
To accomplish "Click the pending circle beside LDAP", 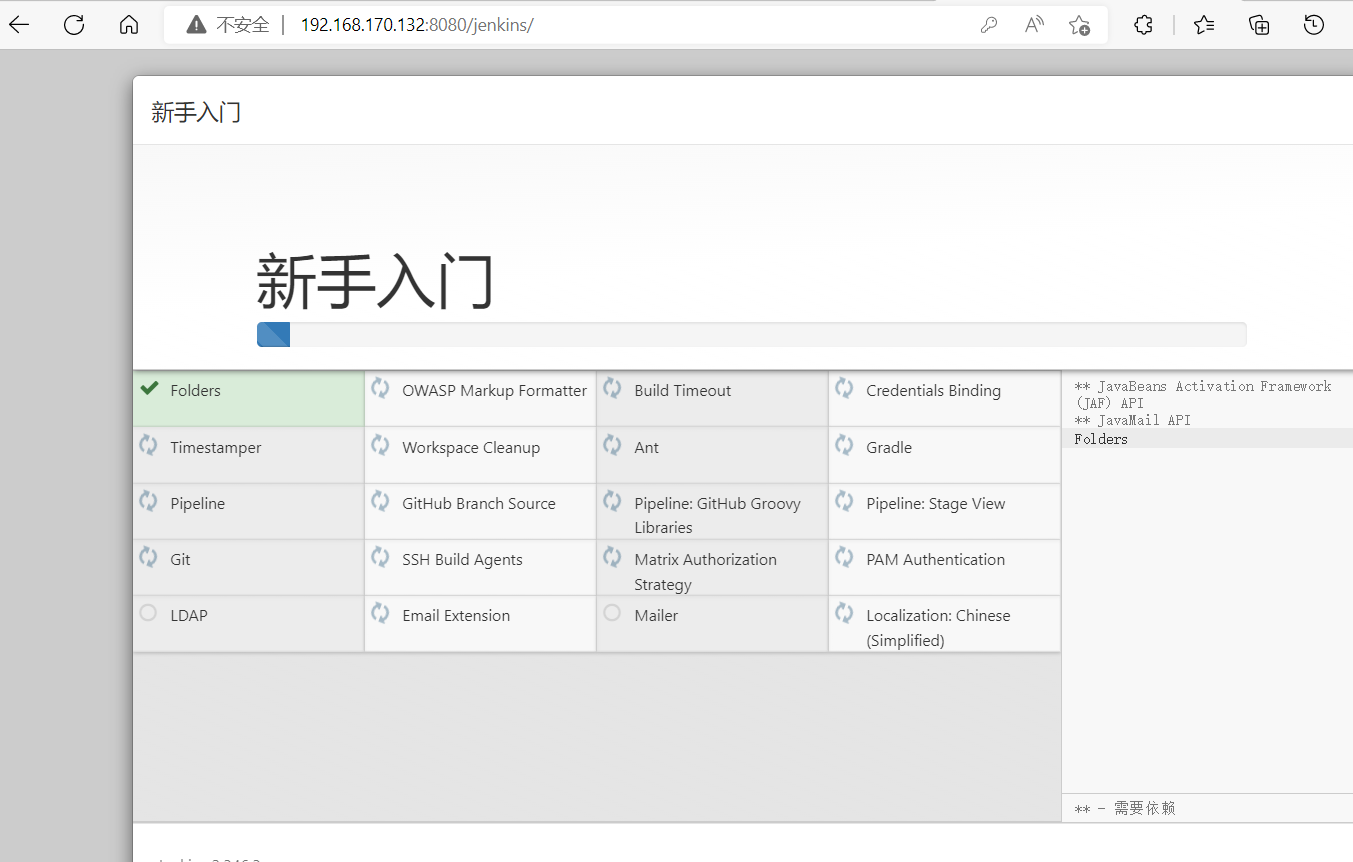I will coord(148,613).
